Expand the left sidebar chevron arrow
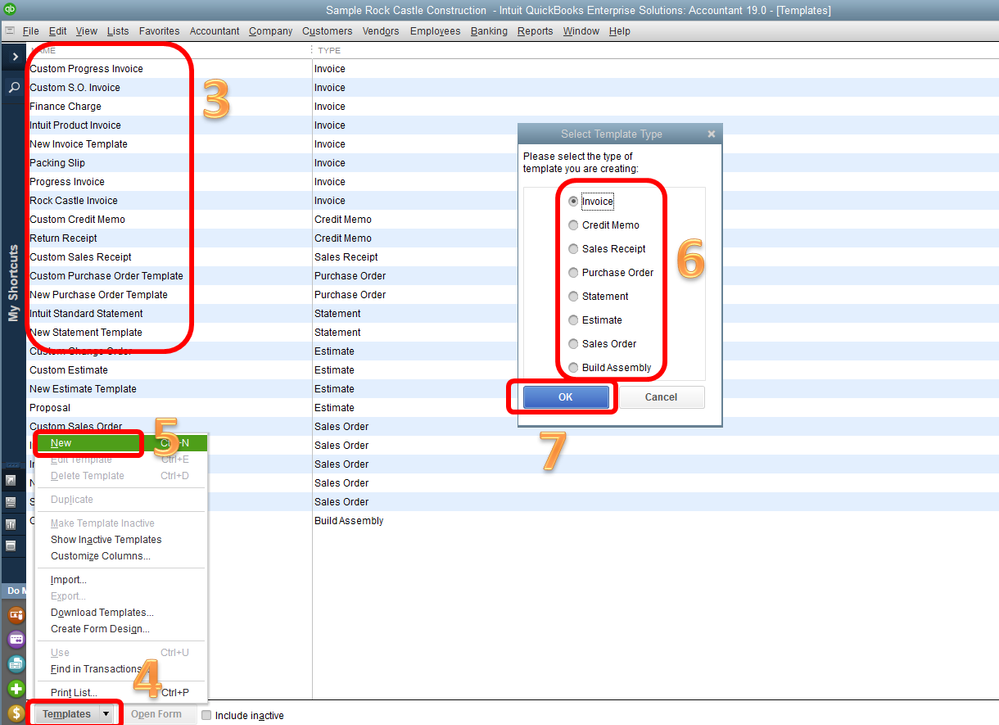 point(15,57)
